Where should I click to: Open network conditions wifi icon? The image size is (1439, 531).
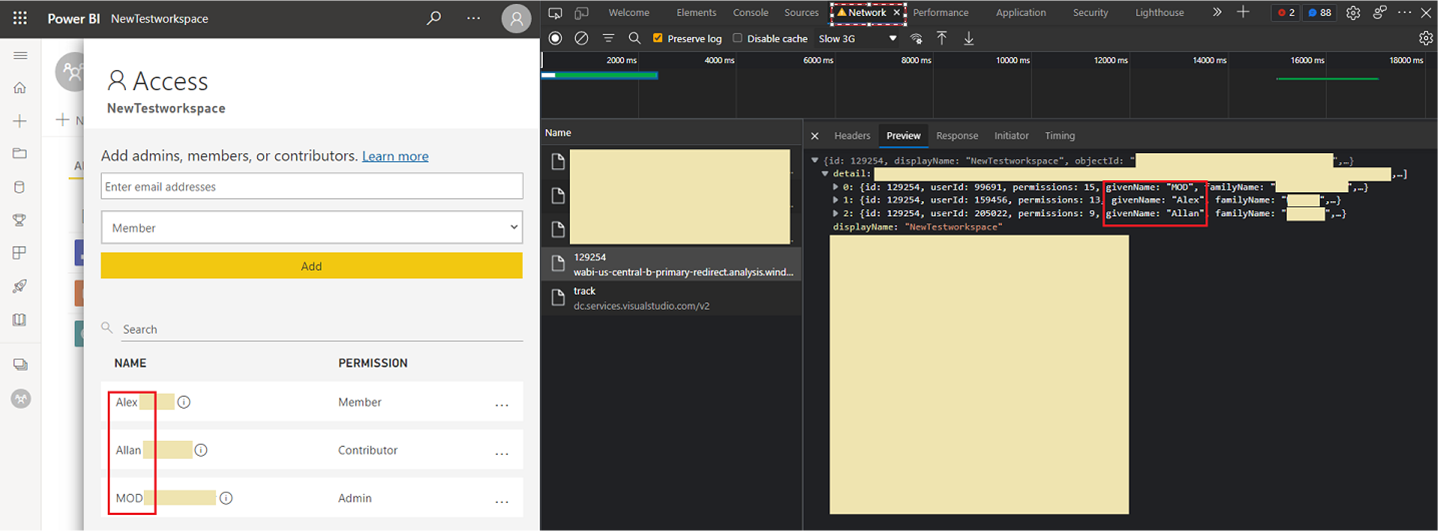point(916,38)
